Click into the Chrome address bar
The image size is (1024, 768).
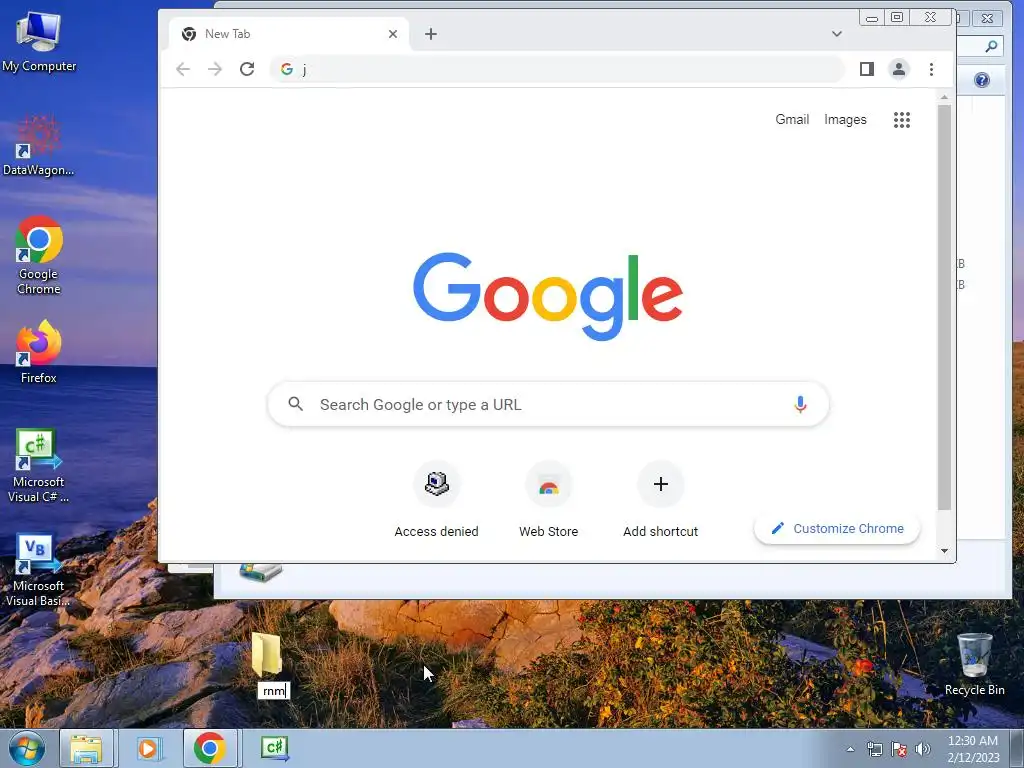(x=557, y=69)
